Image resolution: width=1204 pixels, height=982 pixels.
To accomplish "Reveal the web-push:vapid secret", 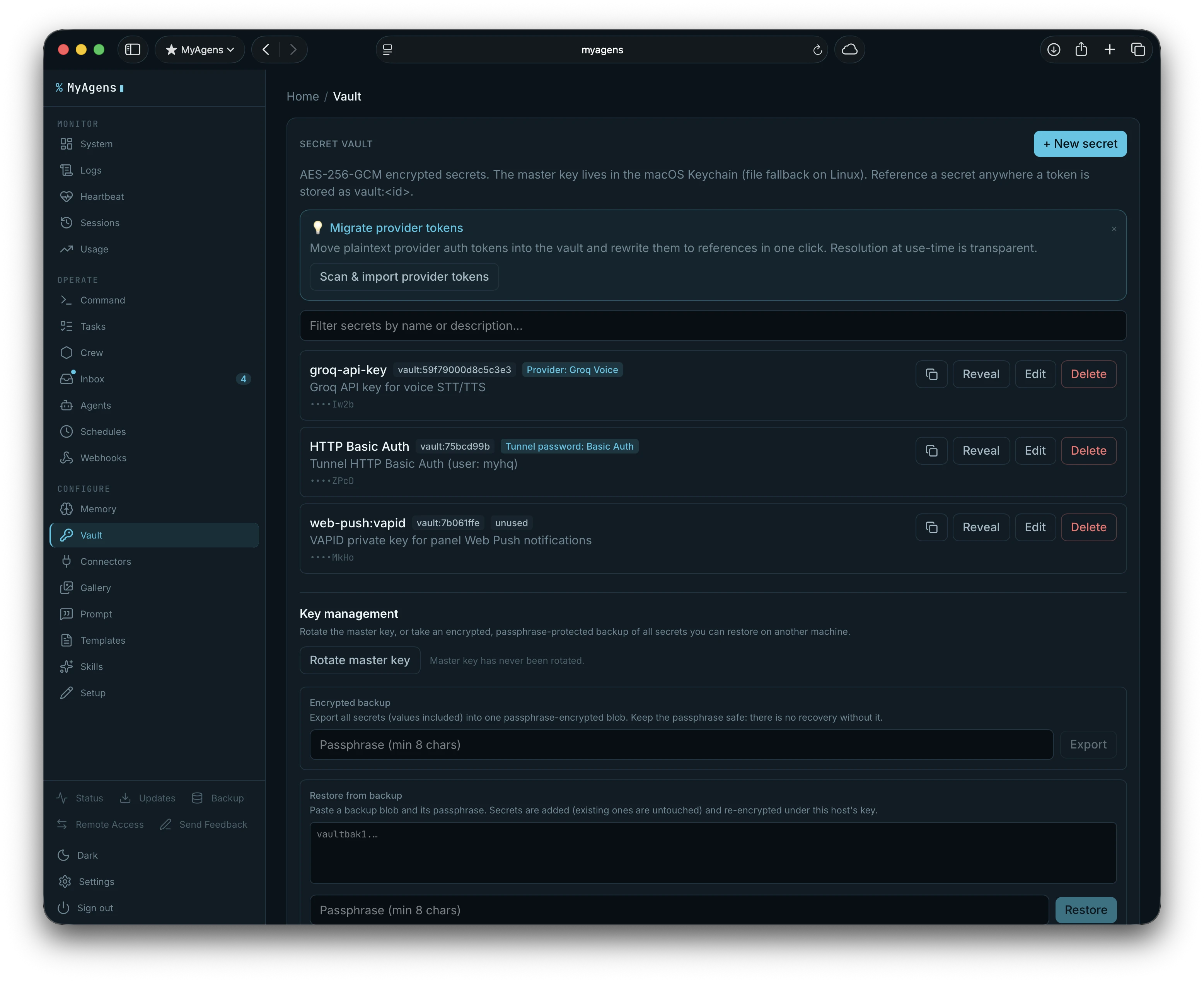I will tap(981, 527).
